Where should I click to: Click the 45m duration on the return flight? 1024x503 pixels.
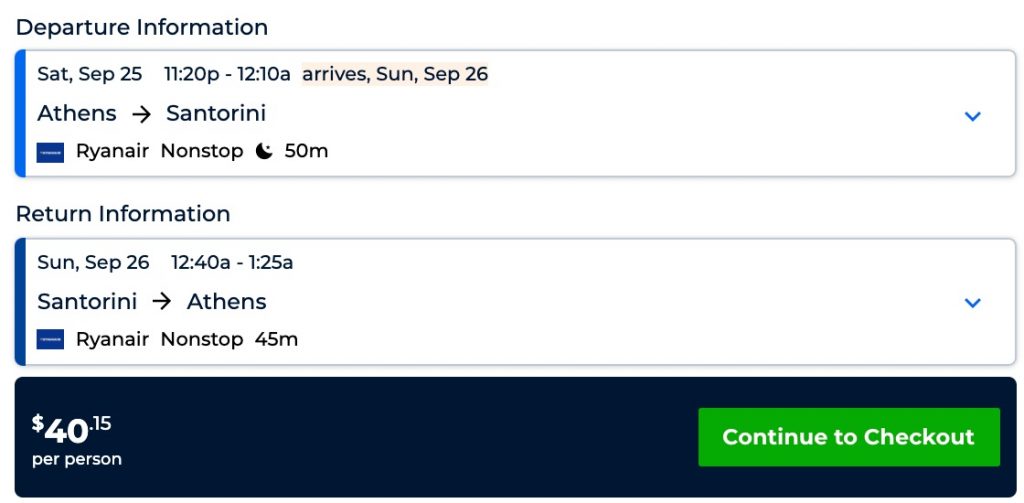tap(276, 340)
